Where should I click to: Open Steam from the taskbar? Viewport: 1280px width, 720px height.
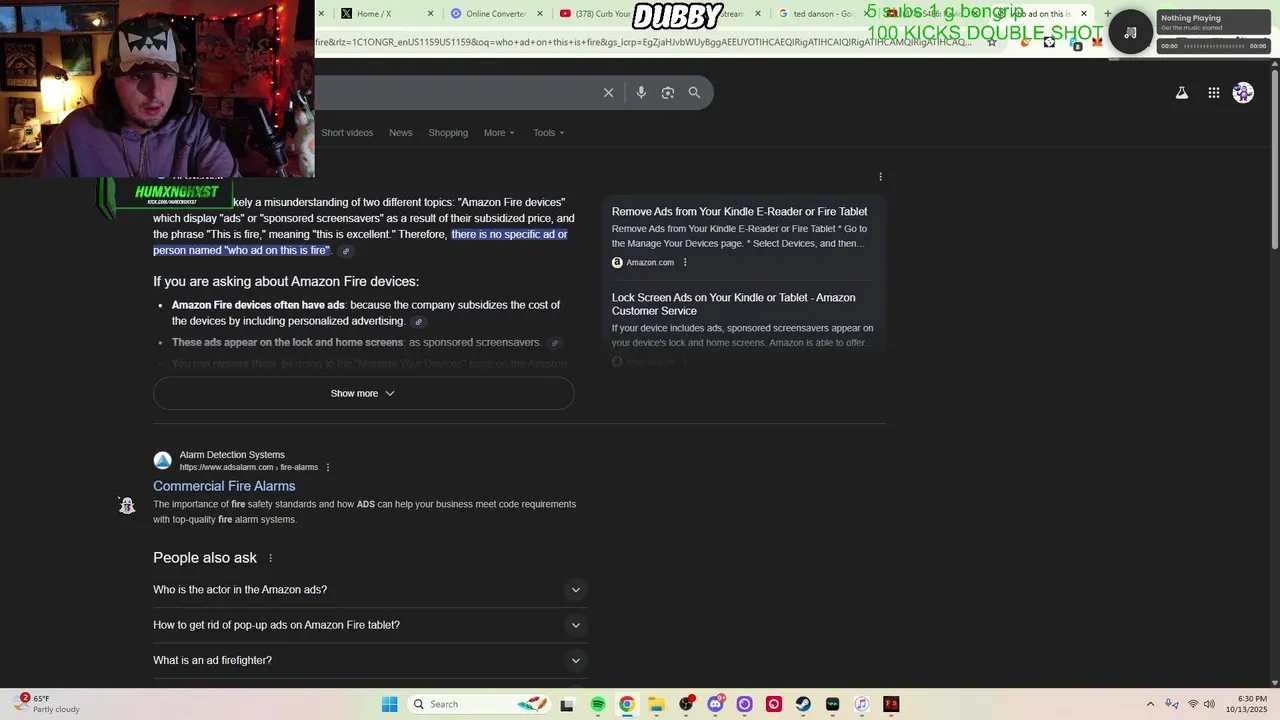(803, 704)
